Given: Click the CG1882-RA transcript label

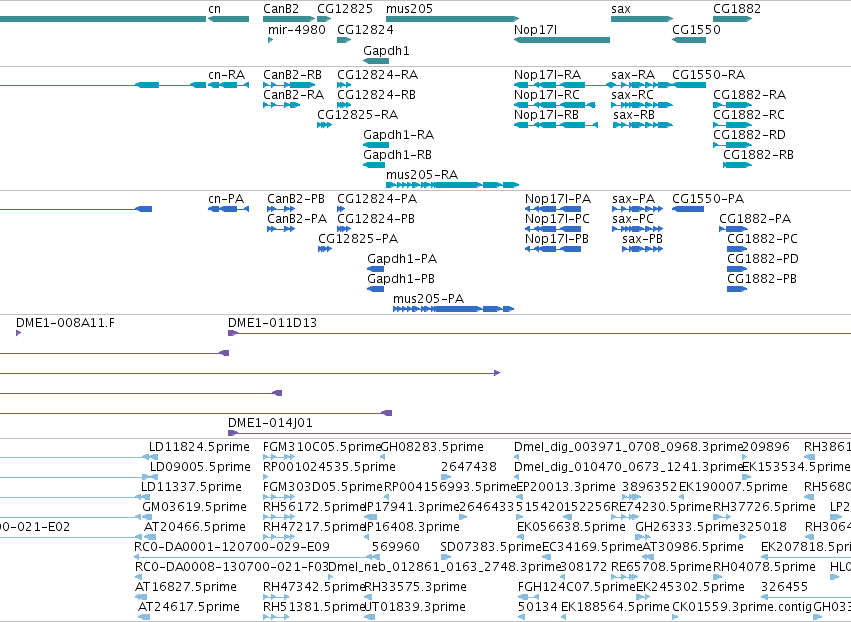Looking at the screenshot, I should tap(749, 94).
